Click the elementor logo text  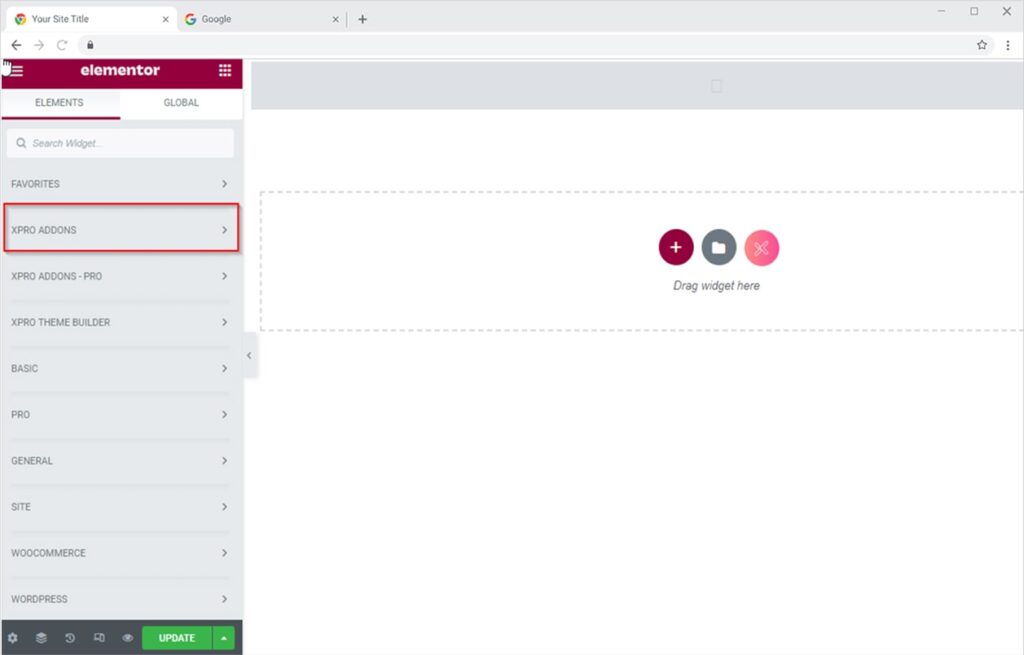pyautogui.click(x=120, y=70)
